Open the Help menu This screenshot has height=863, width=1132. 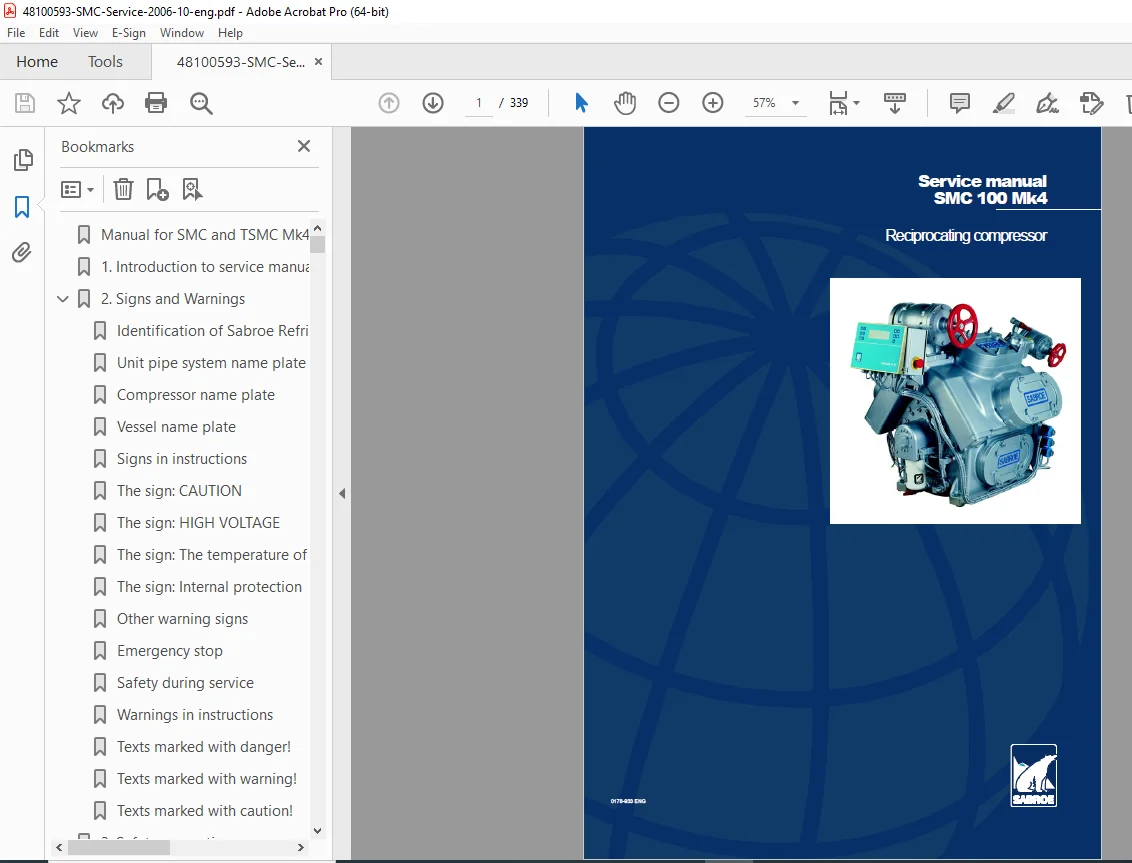230,32
